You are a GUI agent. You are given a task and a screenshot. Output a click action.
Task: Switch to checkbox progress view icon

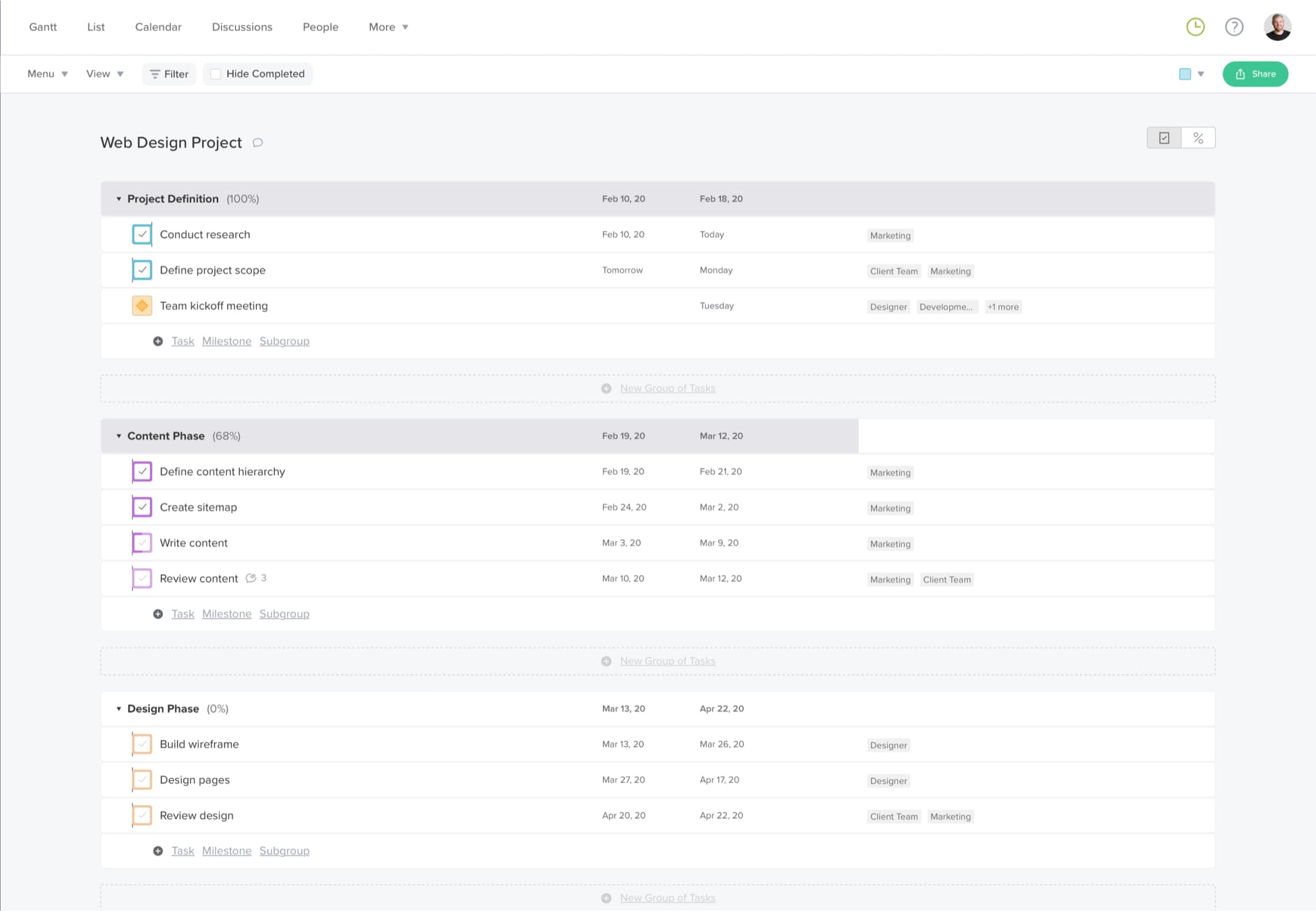pos(1164,138)
